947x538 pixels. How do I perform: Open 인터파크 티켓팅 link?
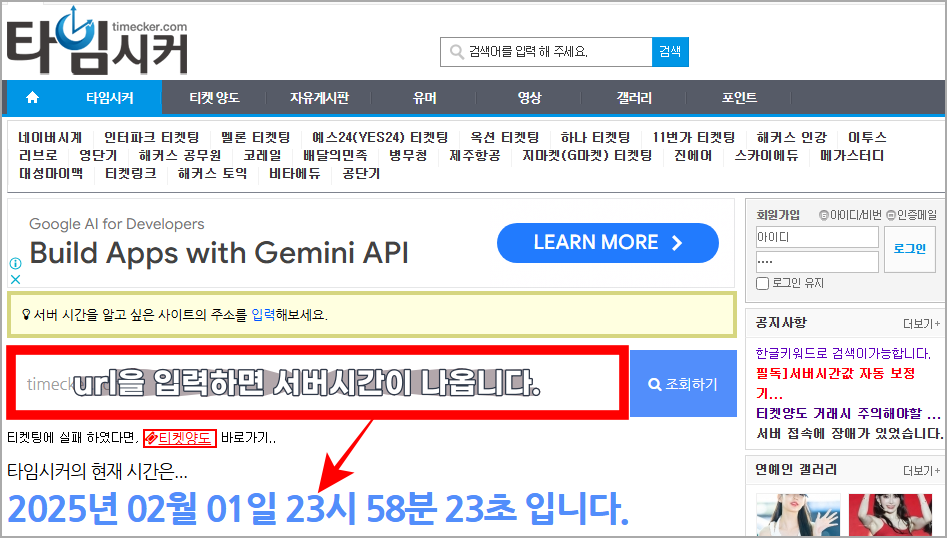[151, 138]
